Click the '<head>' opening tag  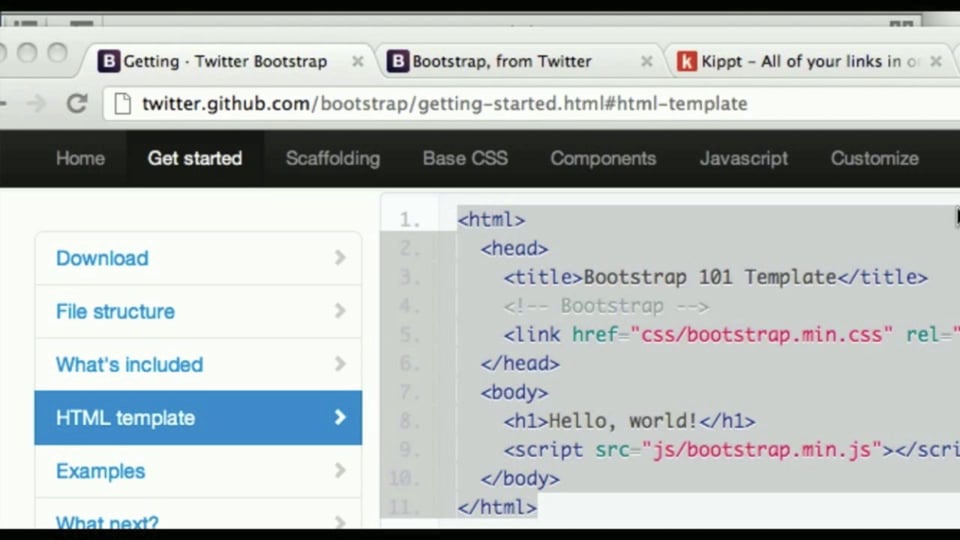(514, 249)
